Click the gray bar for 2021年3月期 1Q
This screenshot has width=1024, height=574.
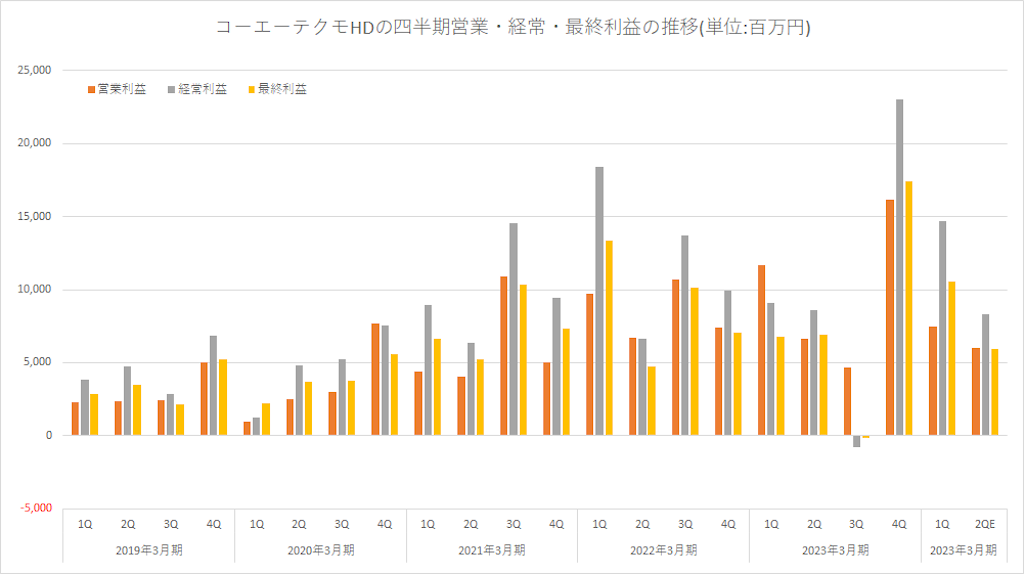point(428,370)
